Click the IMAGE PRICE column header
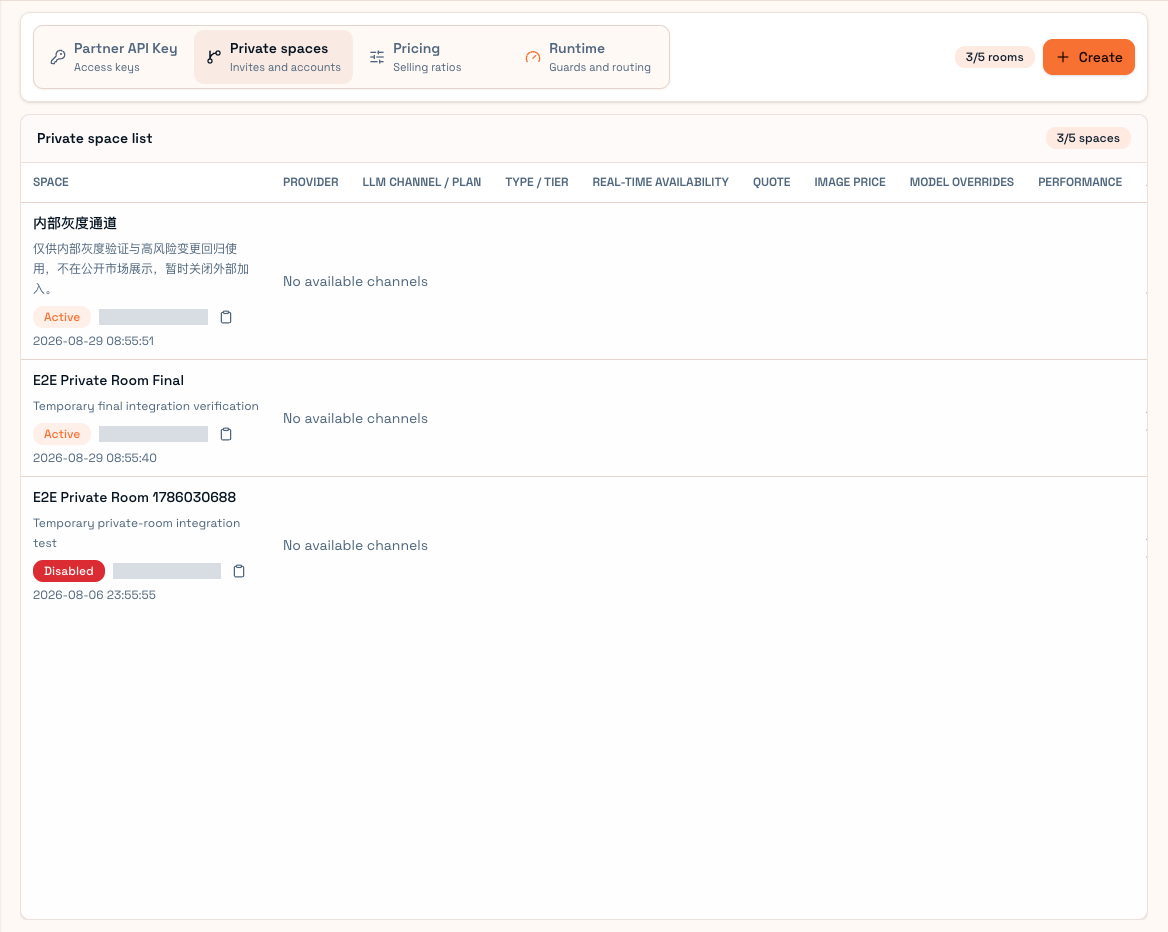The image size is (1168, 932). pos(850,183)
